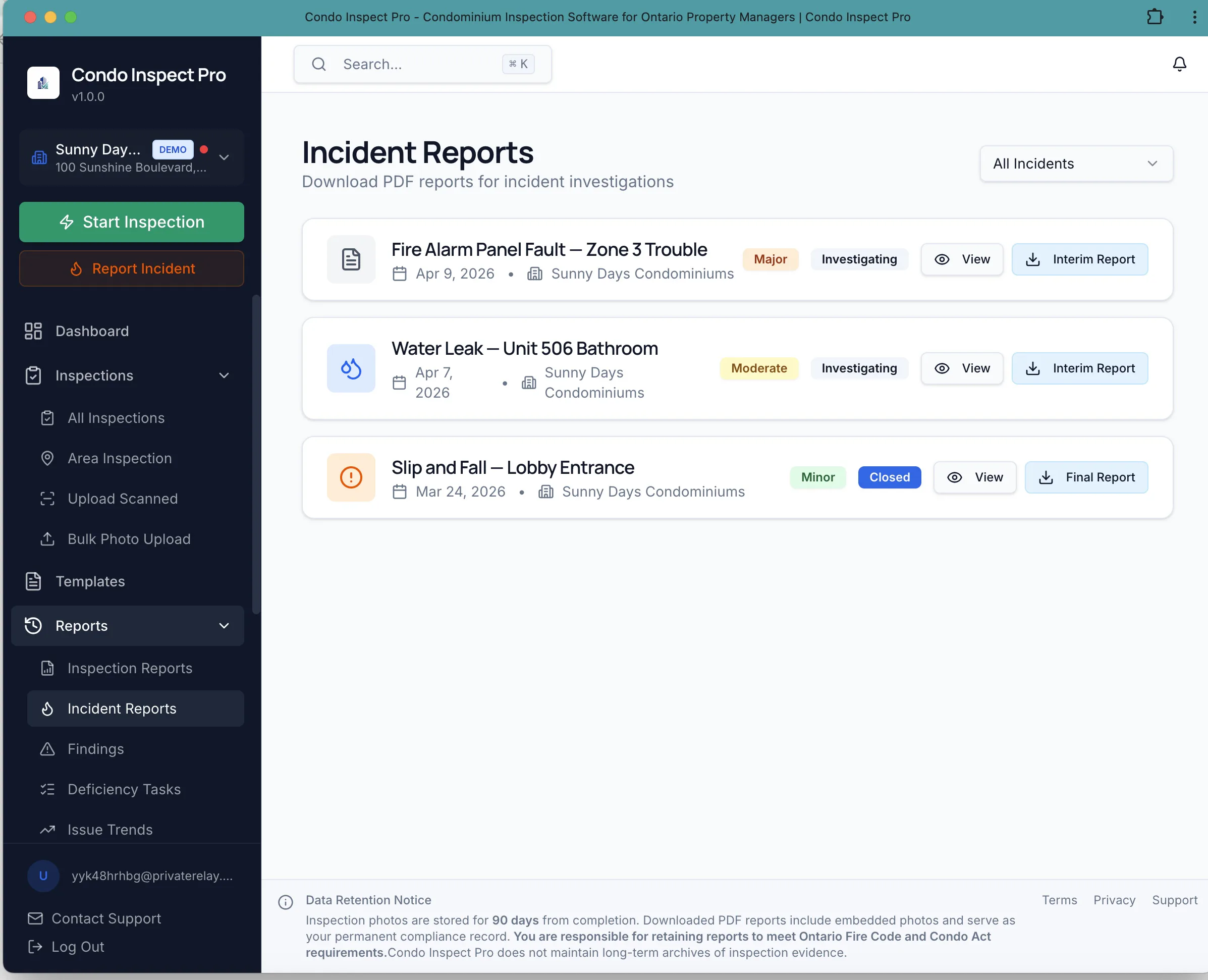Click Contact Support in the sidebar
The height and width of the screenshot is (980, 1208).
(94, 919)
